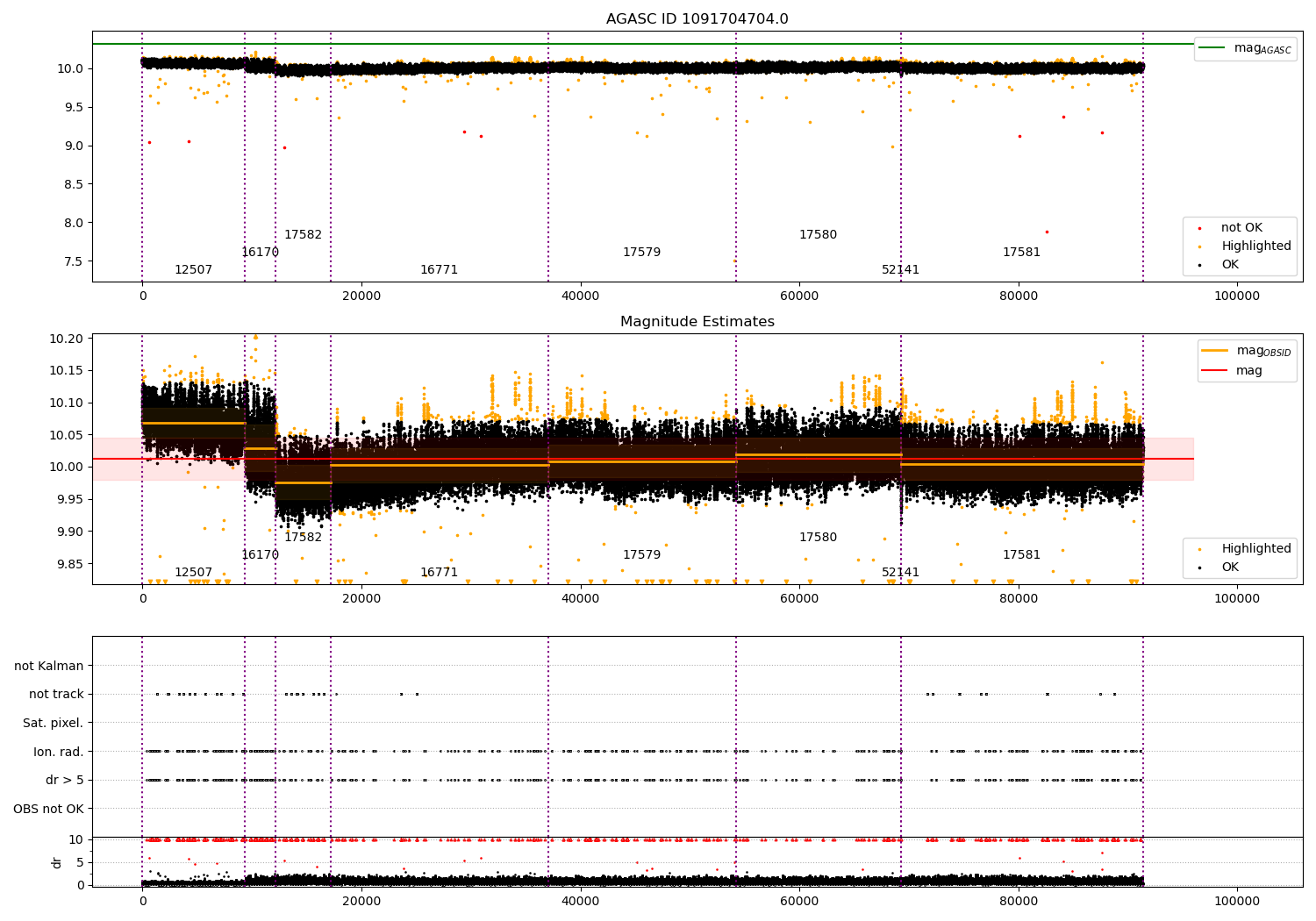
Task: Click OBSID 17582 label in AGASC ID plot
Action: coord(303,235)
